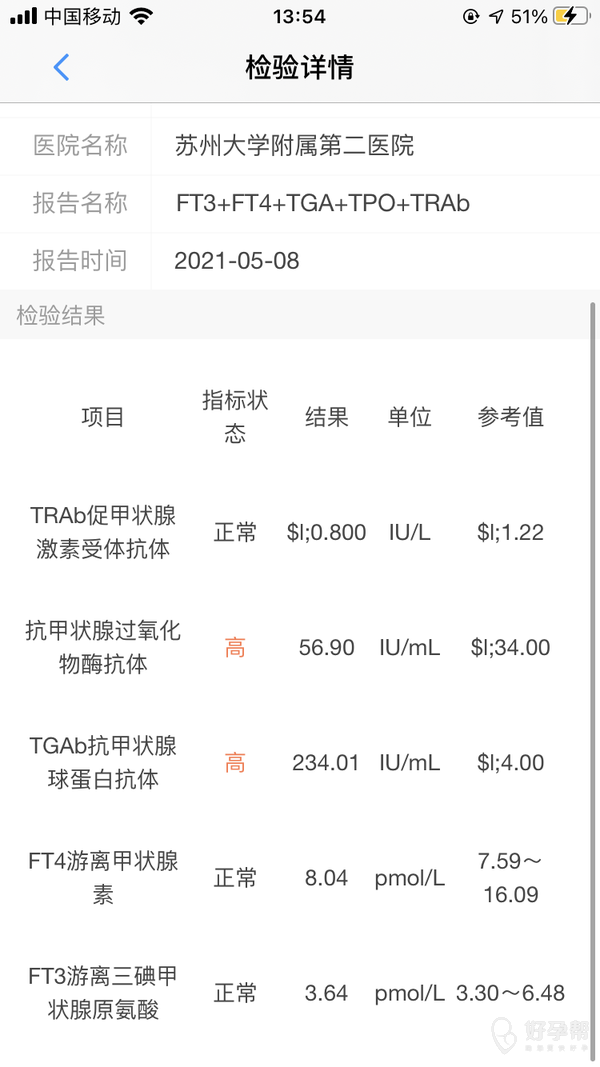This screenshot has width=600, height=1067.
Task: Tap the Wi-Fi icon in status bar
Action: (141, 16)
